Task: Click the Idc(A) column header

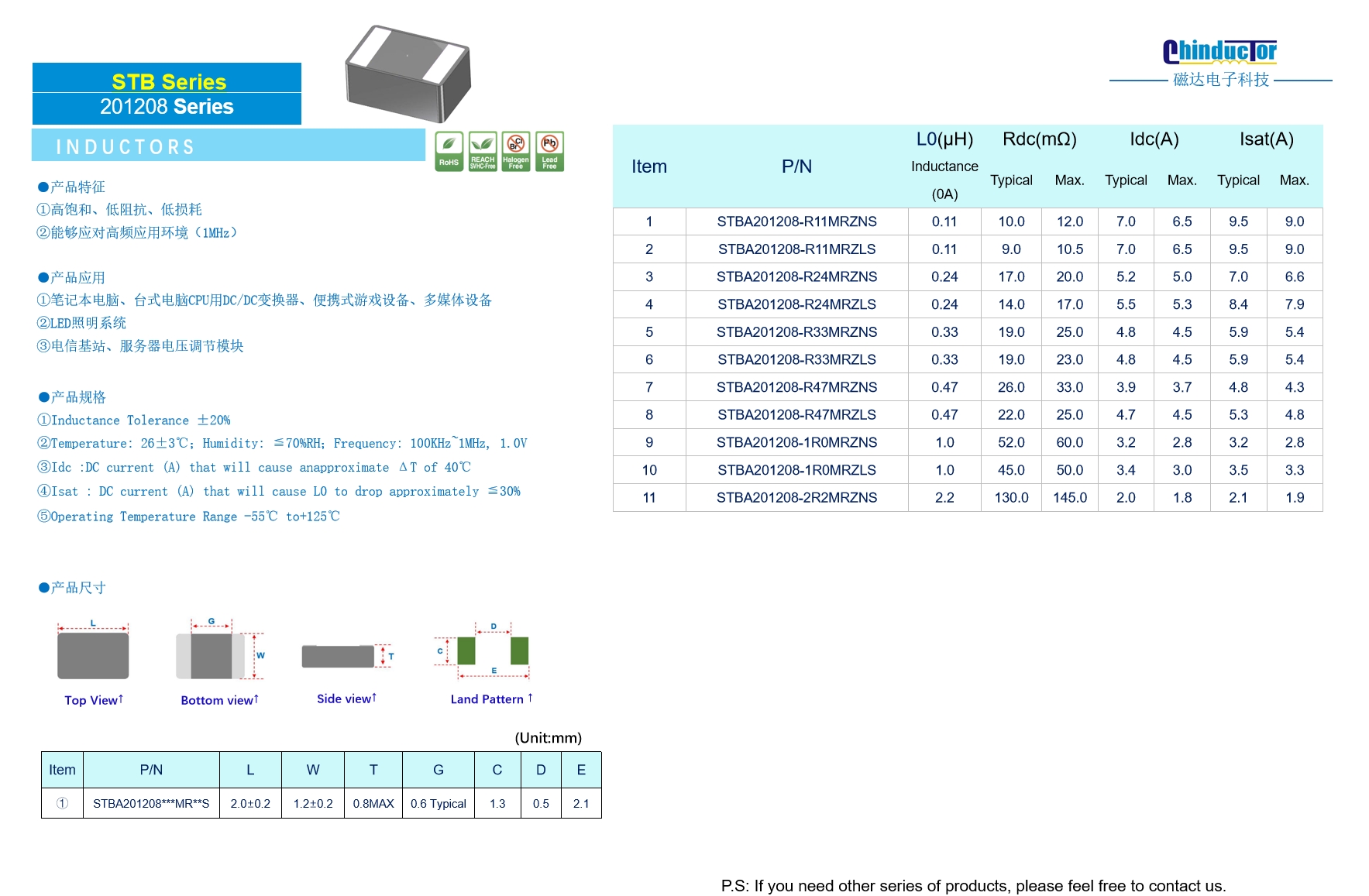Action: click(1154, 139)
